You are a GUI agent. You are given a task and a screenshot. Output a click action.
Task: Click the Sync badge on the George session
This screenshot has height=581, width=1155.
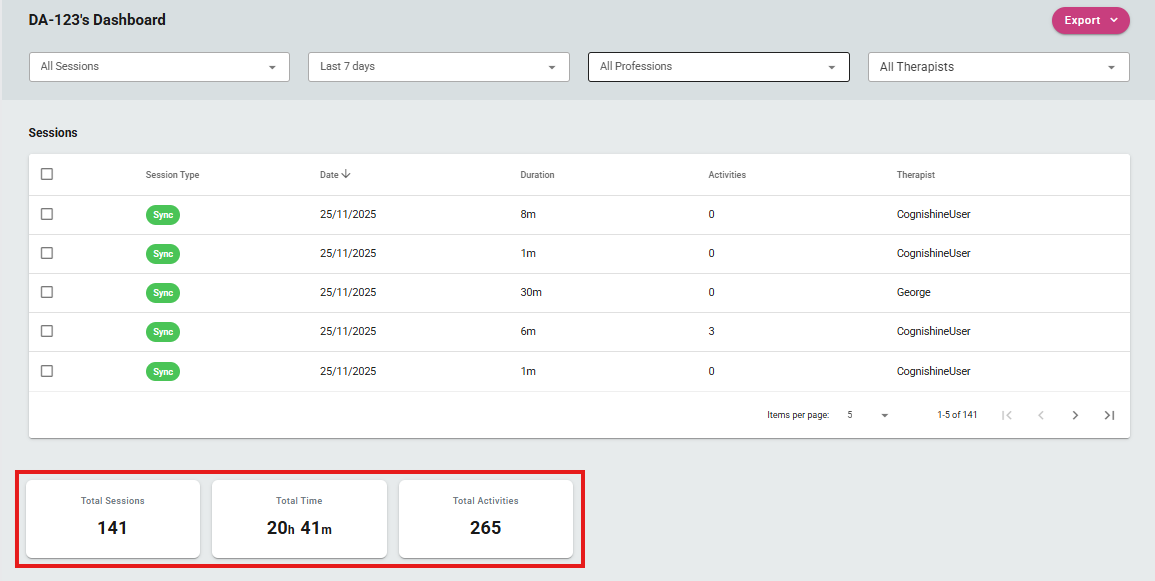[x=163, y=293]
